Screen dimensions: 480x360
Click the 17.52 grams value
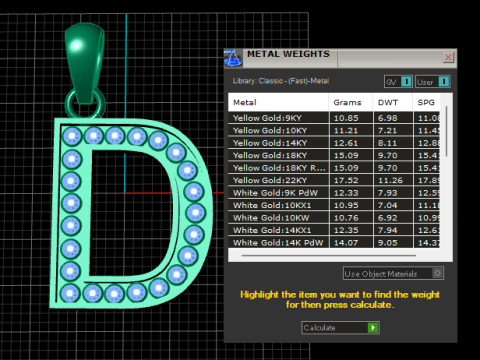(346, 180)
